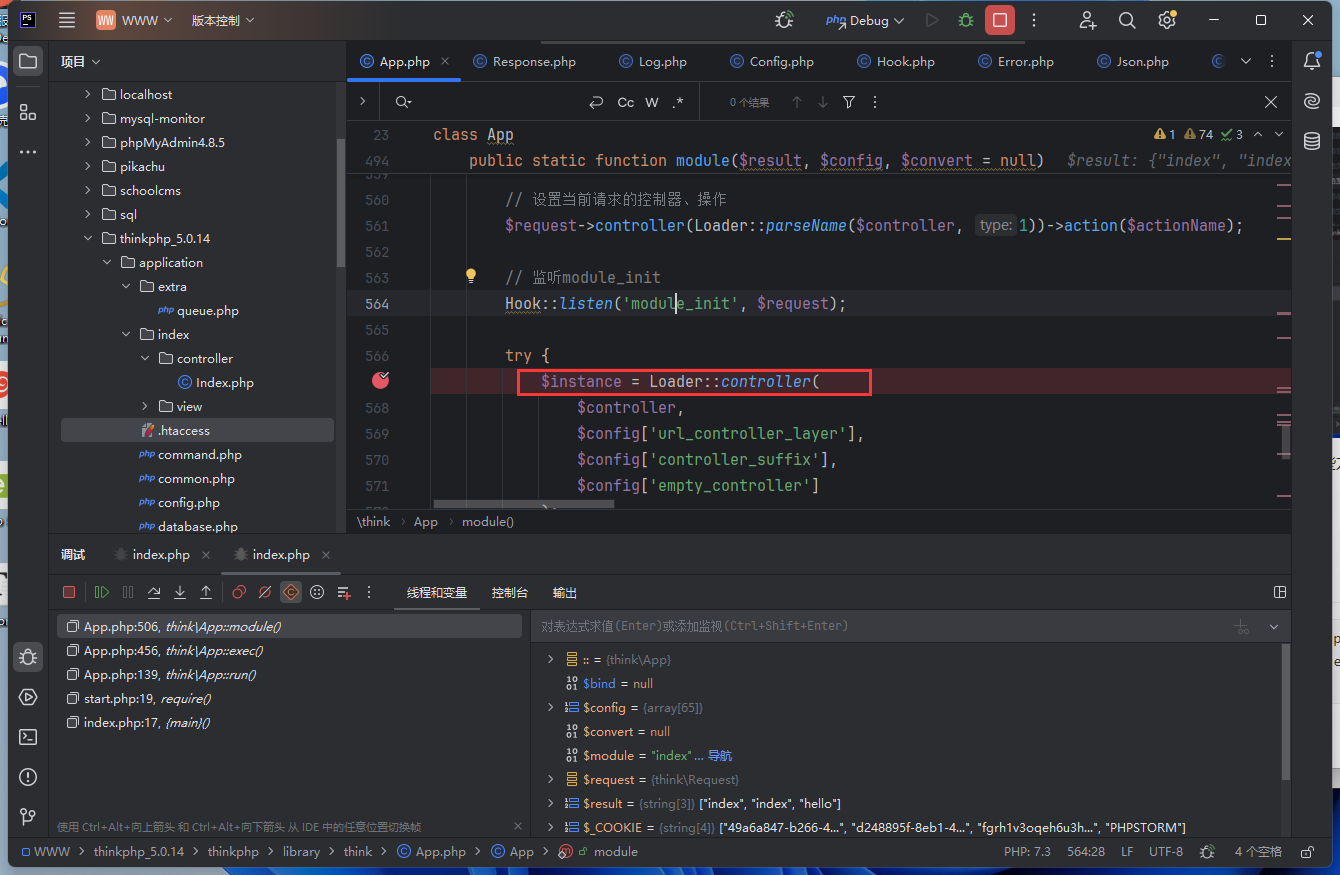Expand the $config variable array
The width and height of the screenshot is (1340, 875).
click(x=550, y=707)
